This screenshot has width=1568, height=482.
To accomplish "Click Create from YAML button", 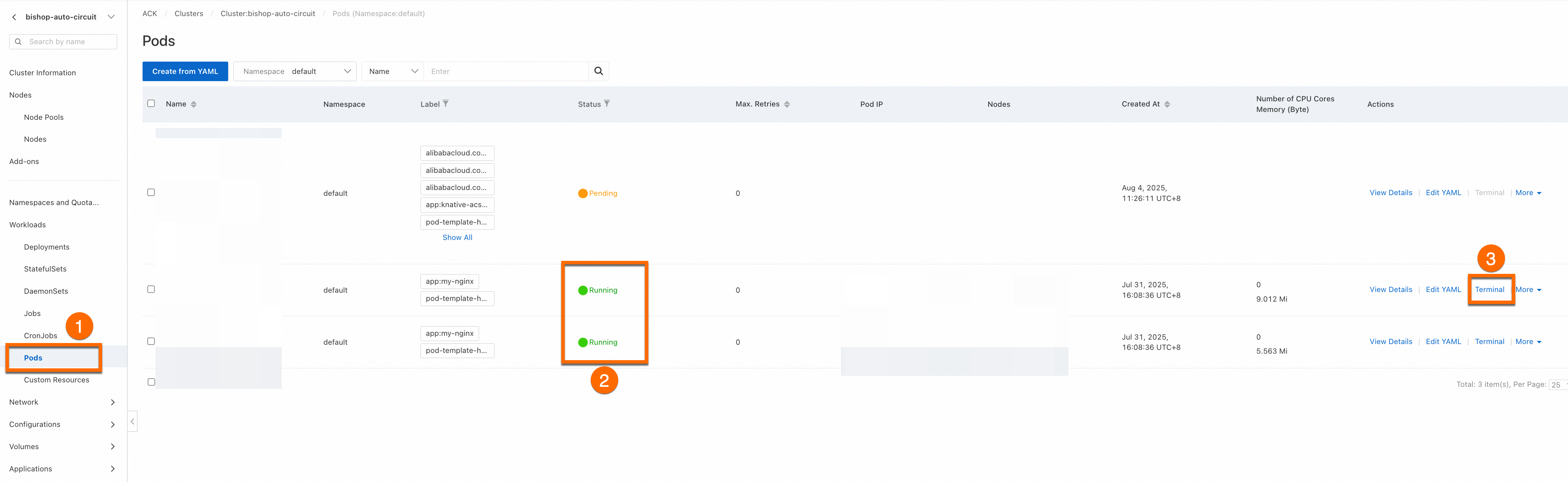I will point(185,71).
